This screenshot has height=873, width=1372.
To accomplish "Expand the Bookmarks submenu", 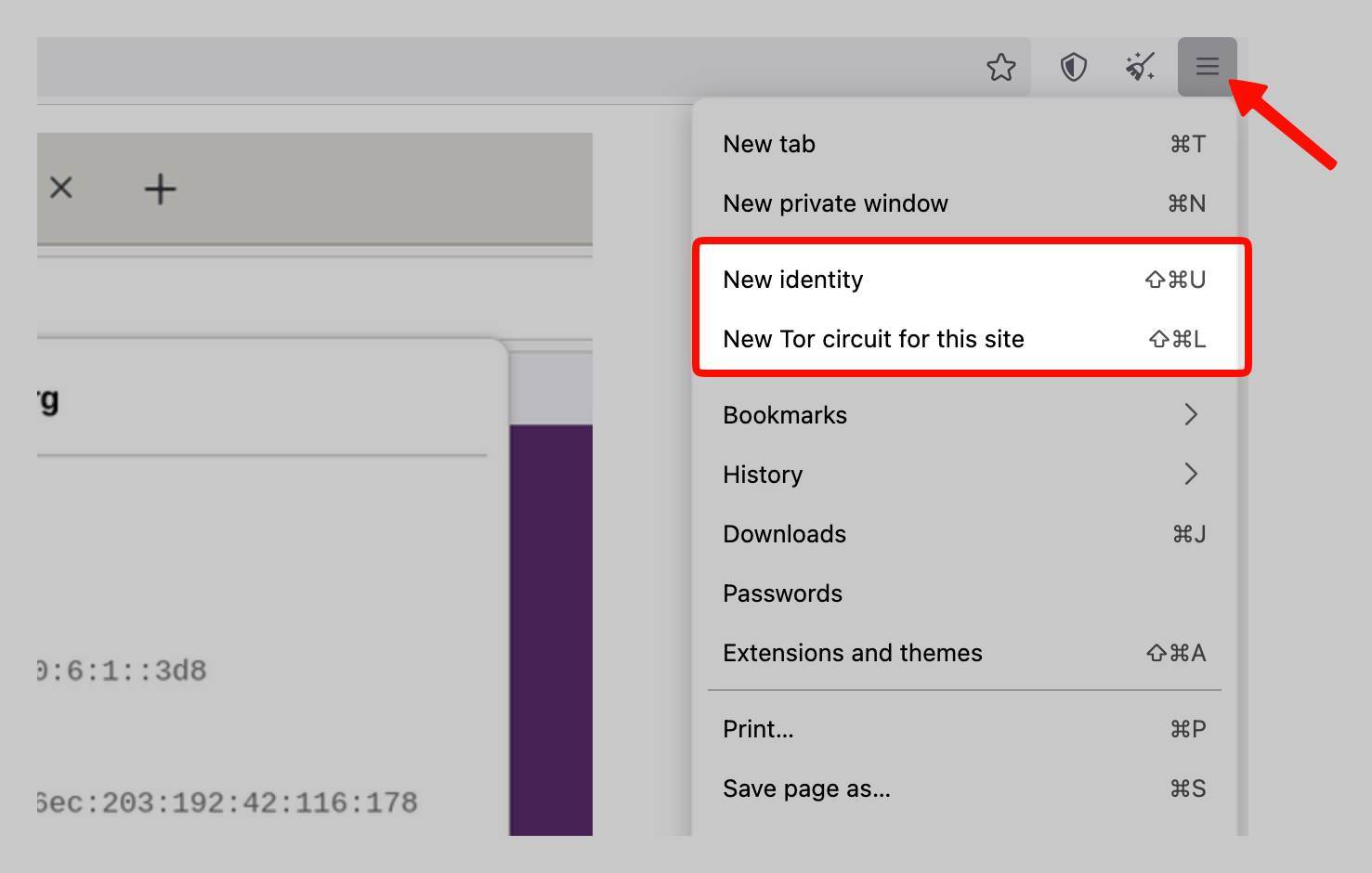I will point(785,415).
